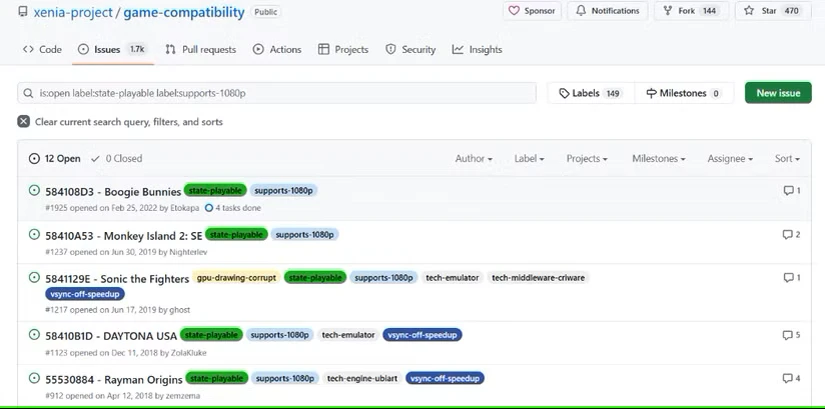Click supports-1080p label on Monkey Island 2
This screenshot has width=825, height=409.
(x=305, y=235)
